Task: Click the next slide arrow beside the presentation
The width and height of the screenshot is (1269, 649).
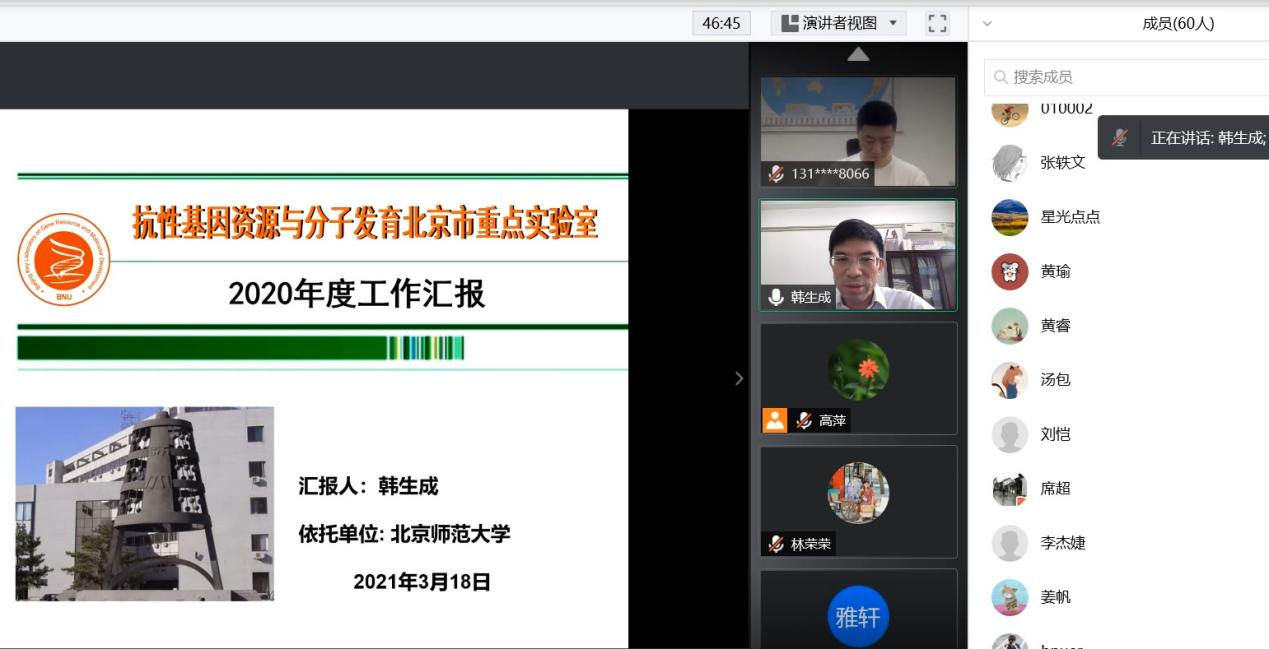Action: click(x=738, y=379)
